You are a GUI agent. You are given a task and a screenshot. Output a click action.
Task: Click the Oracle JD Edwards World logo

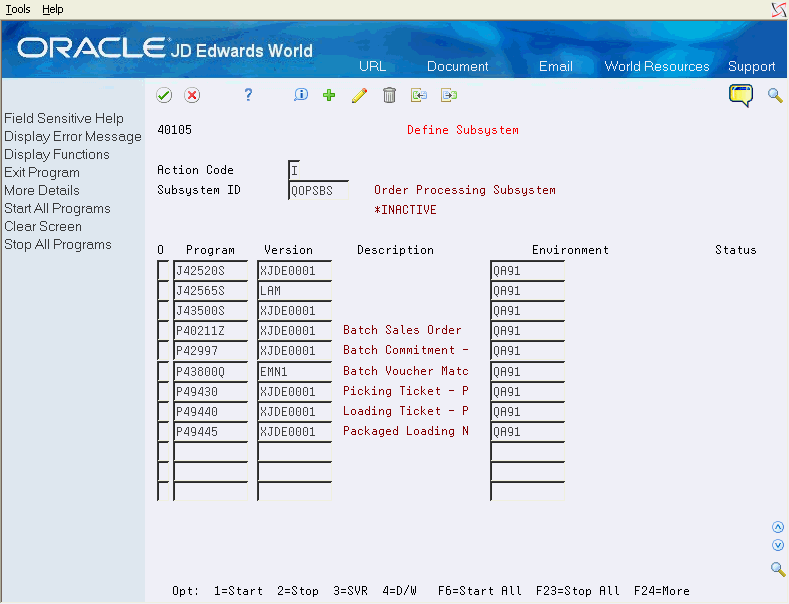(165, 49)
